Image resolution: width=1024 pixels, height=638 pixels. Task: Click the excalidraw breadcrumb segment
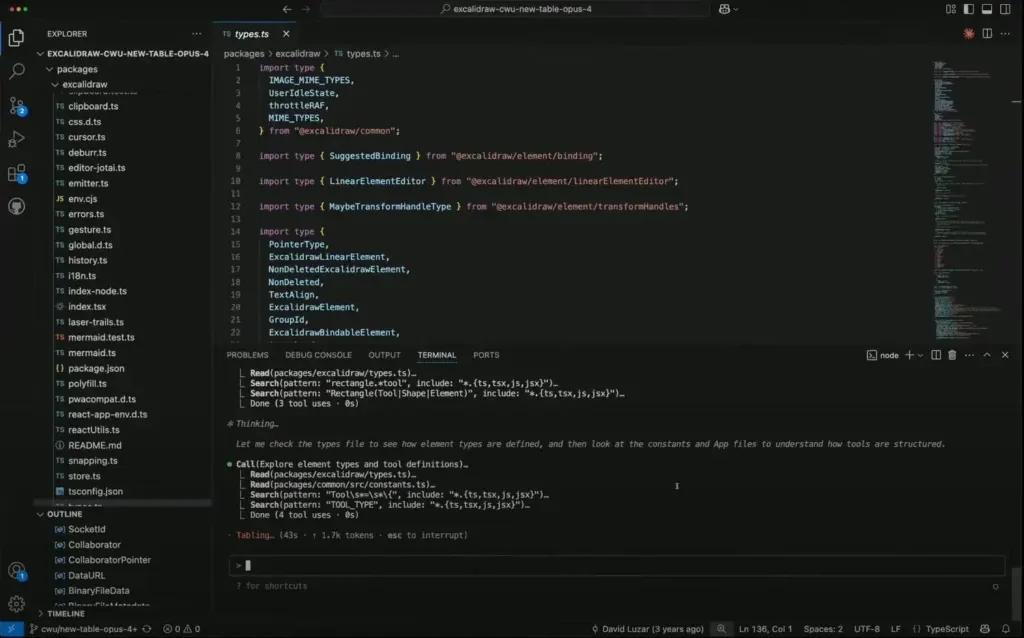pyautogui.click(x=298, y=54)
